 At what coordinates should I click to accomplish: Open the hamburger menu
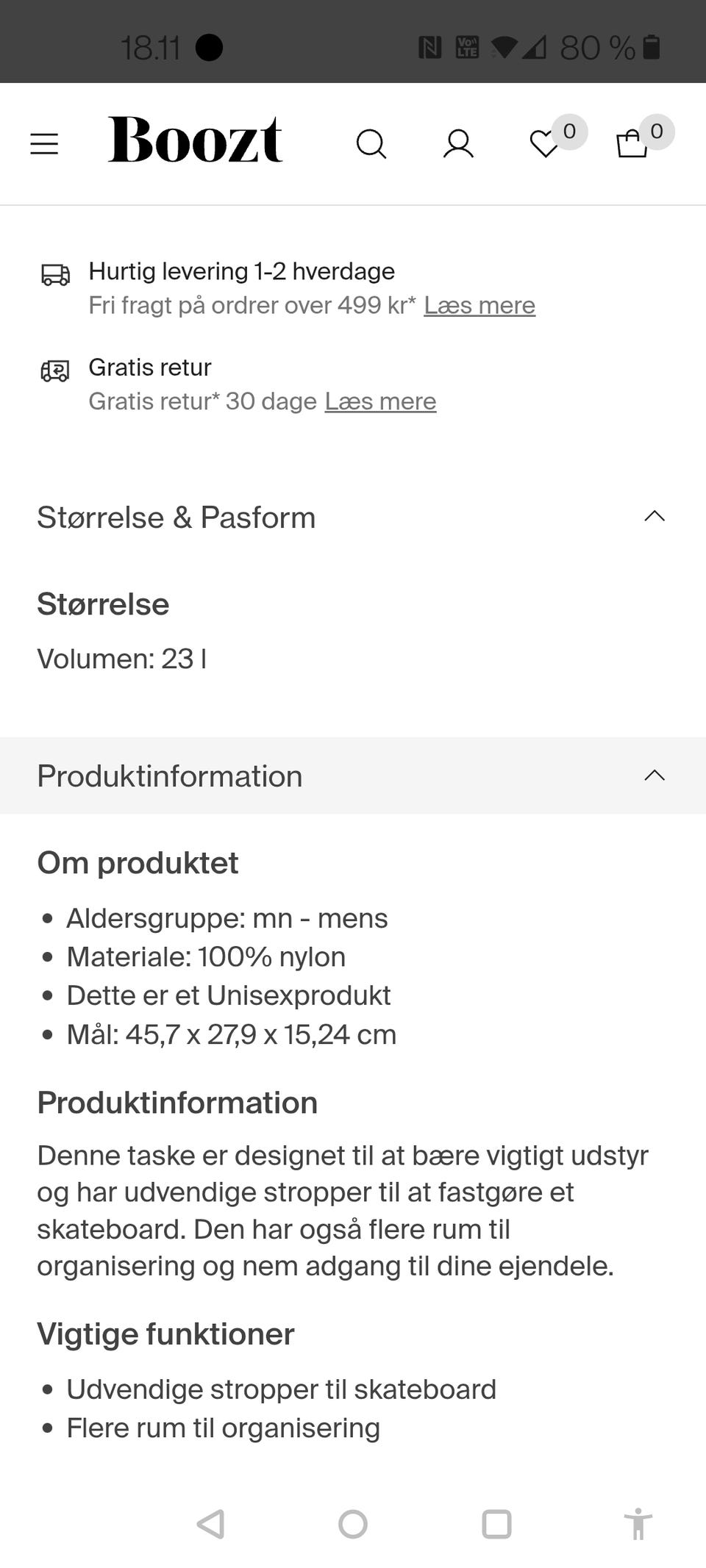44,143
